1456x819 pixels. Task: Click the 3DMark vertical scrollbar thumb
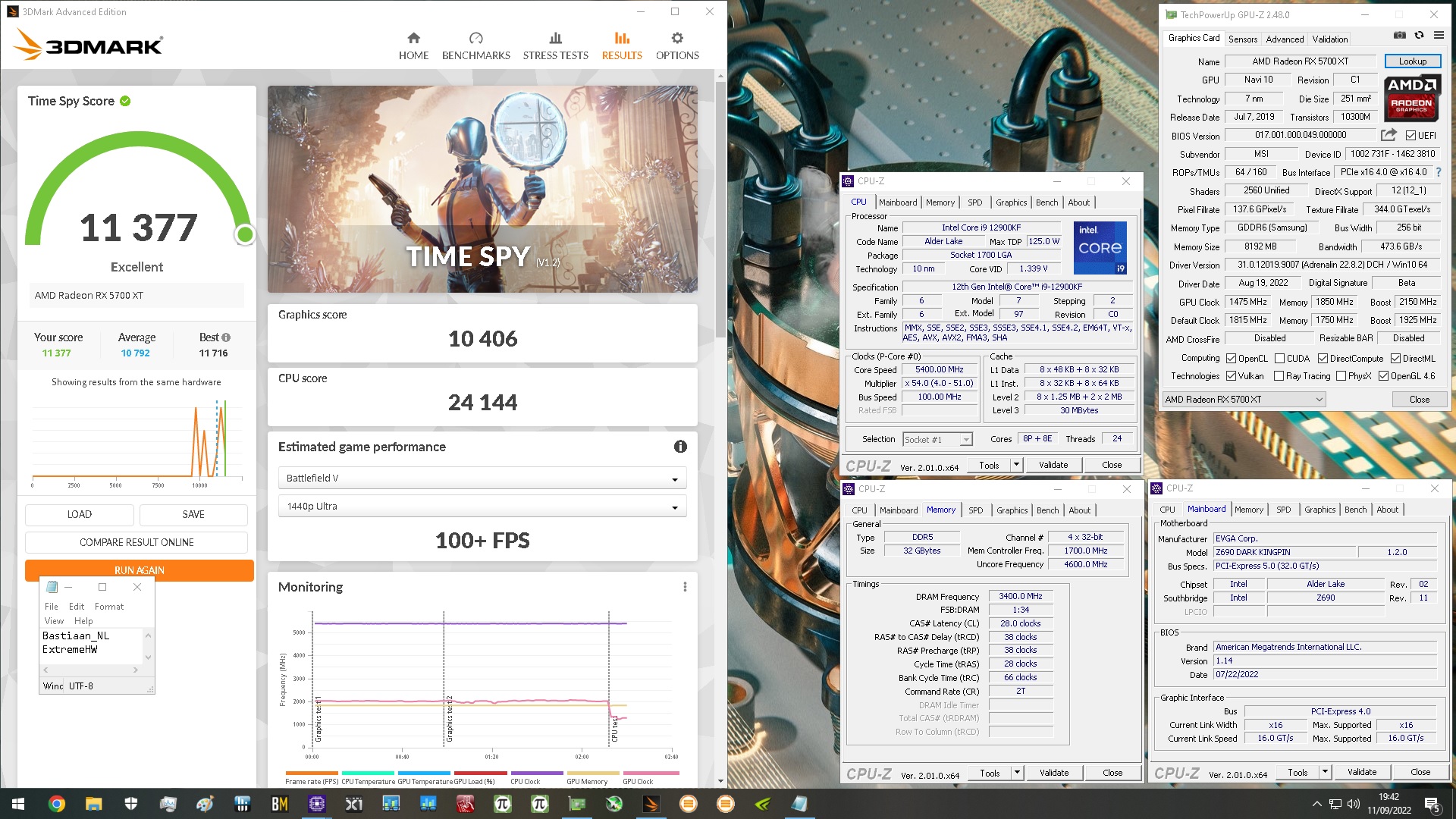pyautogui.click(x=720, y=209)
